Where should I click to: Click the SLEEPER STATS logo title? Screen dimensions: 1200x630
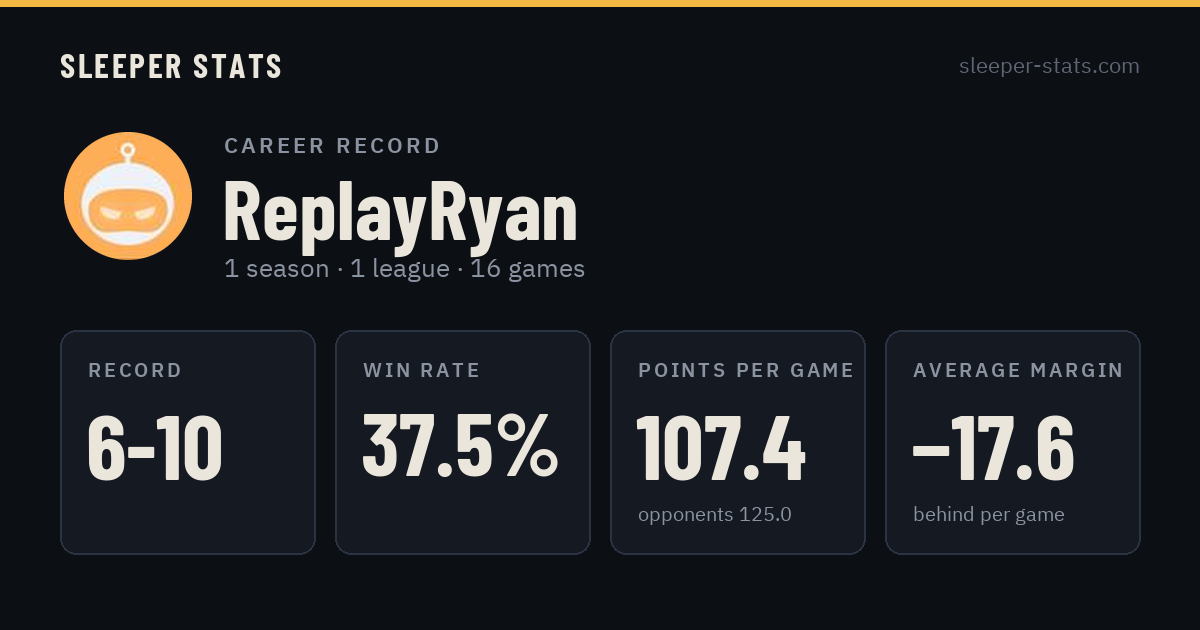click(x=171, y=66)
